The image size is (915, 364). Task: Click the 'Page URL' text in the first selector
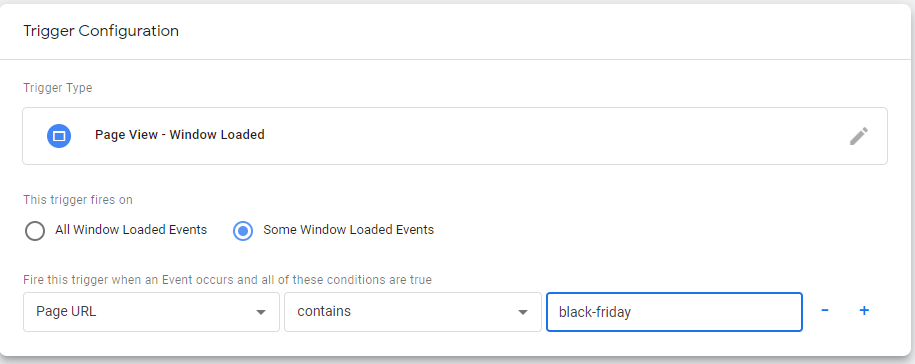click(x=66, y=312)
